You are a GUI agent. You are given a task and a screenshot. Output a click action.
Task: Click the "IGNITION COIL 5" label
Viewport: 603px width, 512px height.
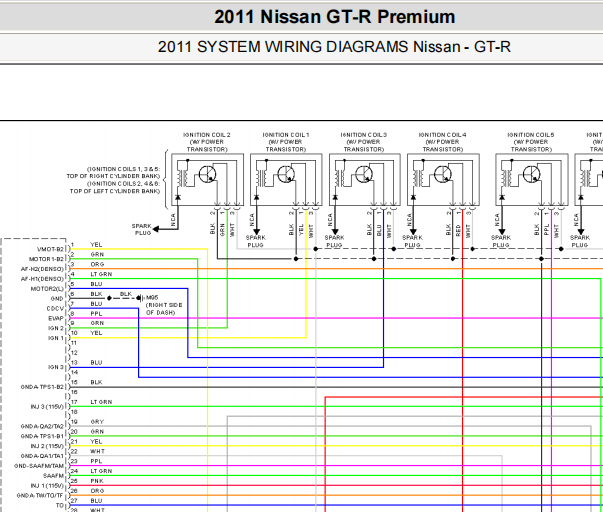(x=531, y=135)
